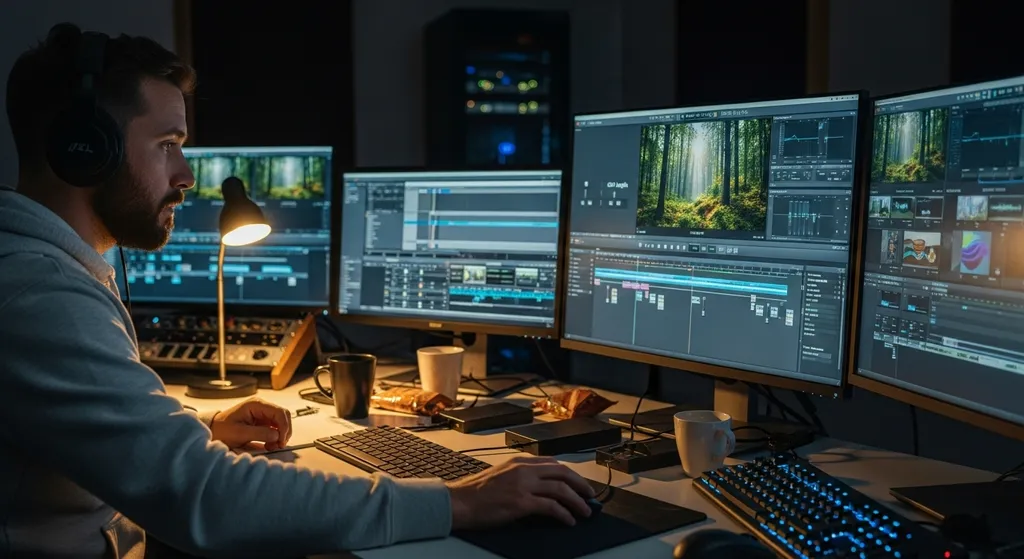
Task: Select the right video thumbnail in second monitor timeline
Action: click(526, 276)
